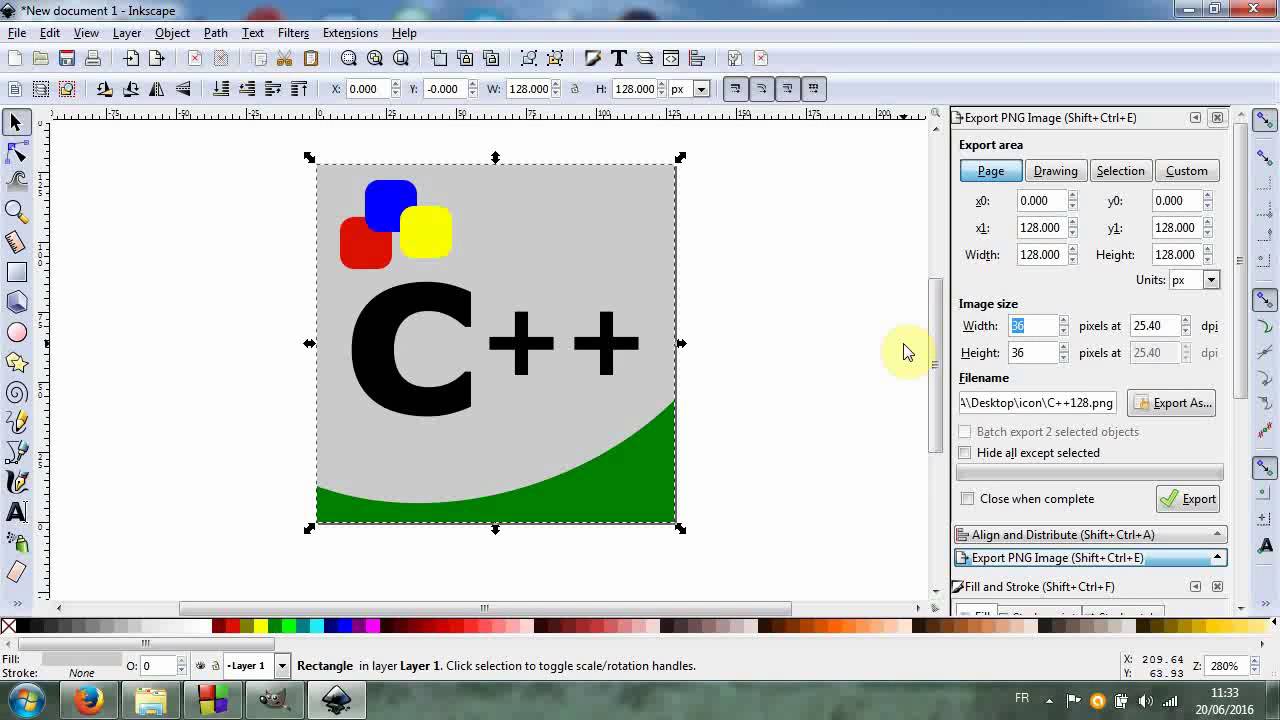Launch GIMP from the taskbar

tap(275, 700)
